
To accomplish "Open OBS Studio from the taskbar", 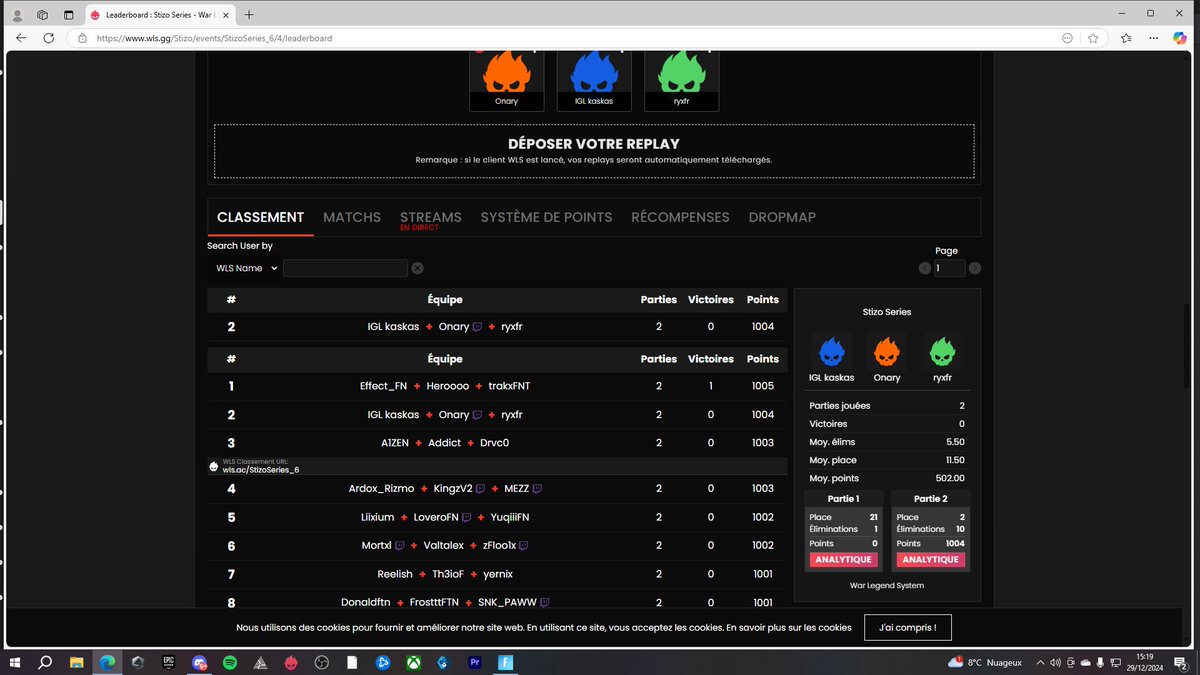I will click(x=321, y=662).
